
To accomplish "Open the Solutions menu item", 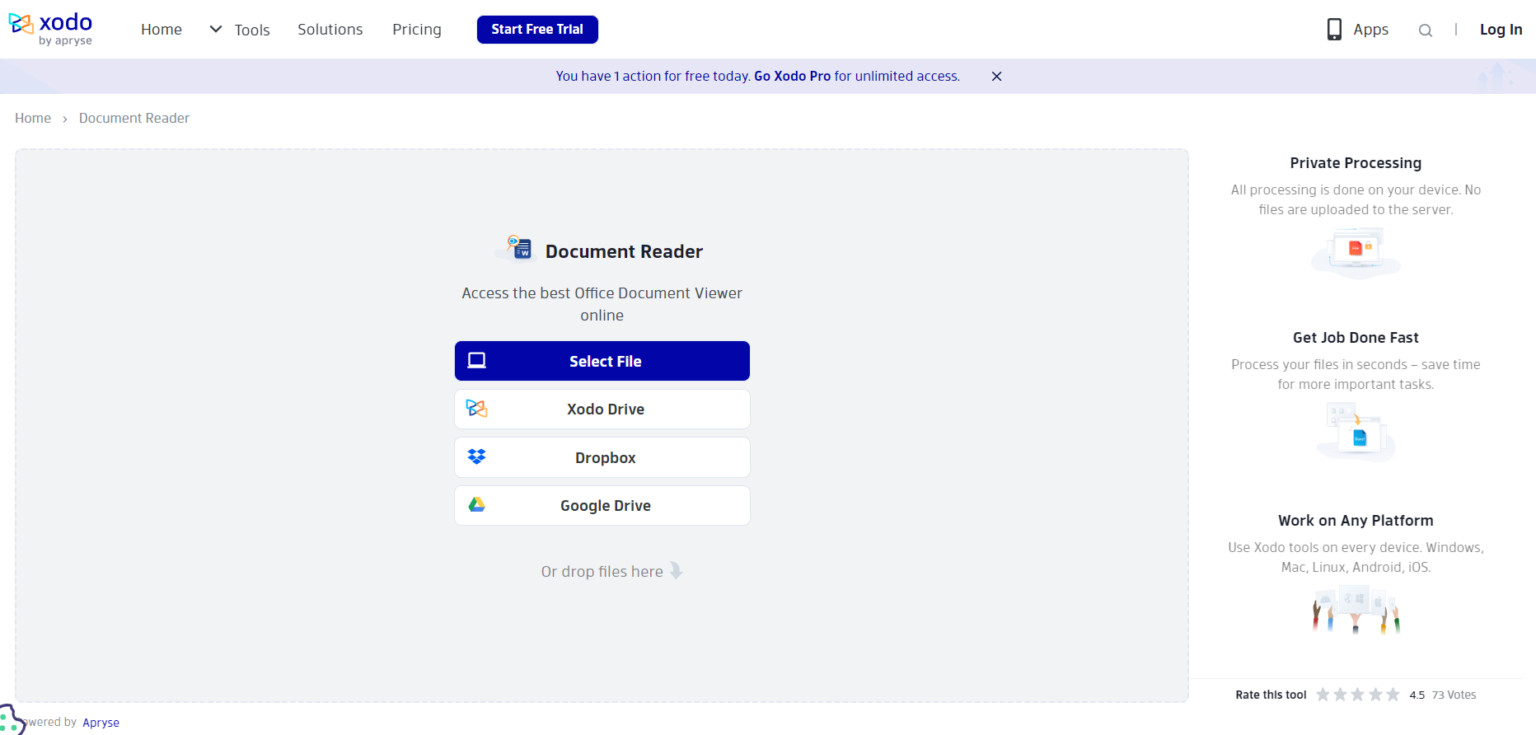I will [x=330, y=29].
